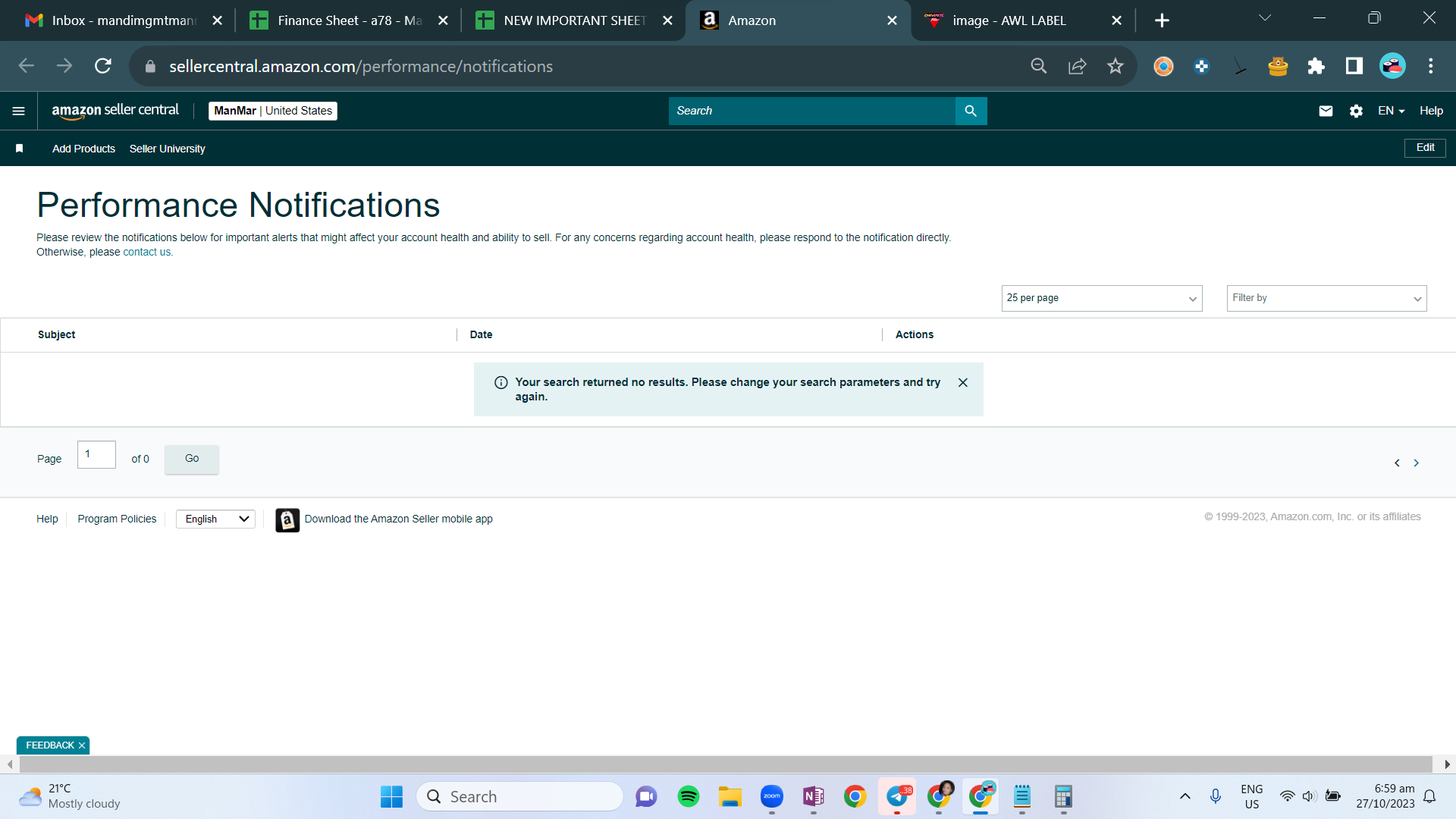Image resolution: width=1456 pixels, height=819 pixels.
Task: Bookmark this page with star icon
Action: coord(1115,66)
